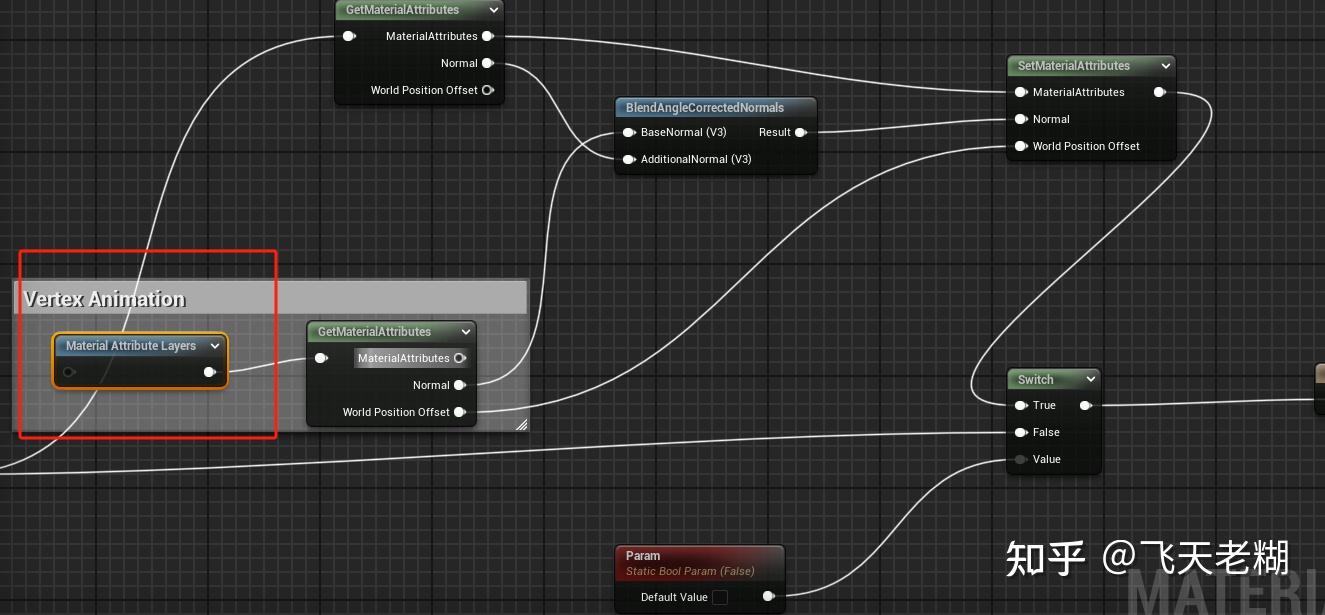Click the Value input pin on Switch node
Screen dimensions: 1325x615
[1018, 459]
